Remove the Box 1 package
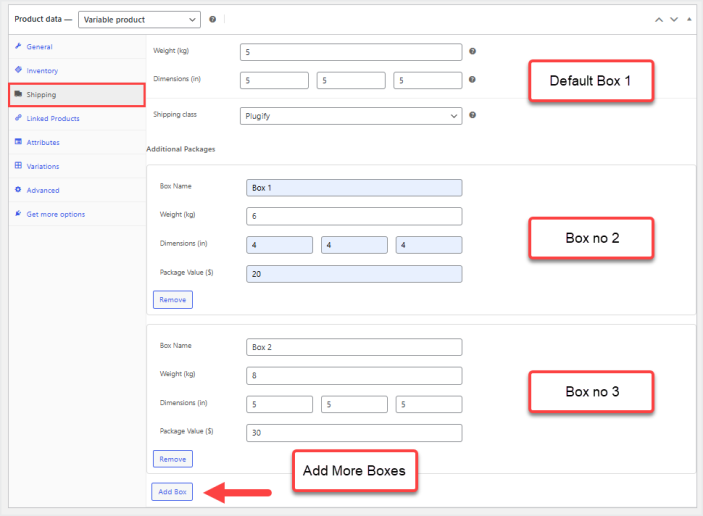 click(x=173, y=299)
